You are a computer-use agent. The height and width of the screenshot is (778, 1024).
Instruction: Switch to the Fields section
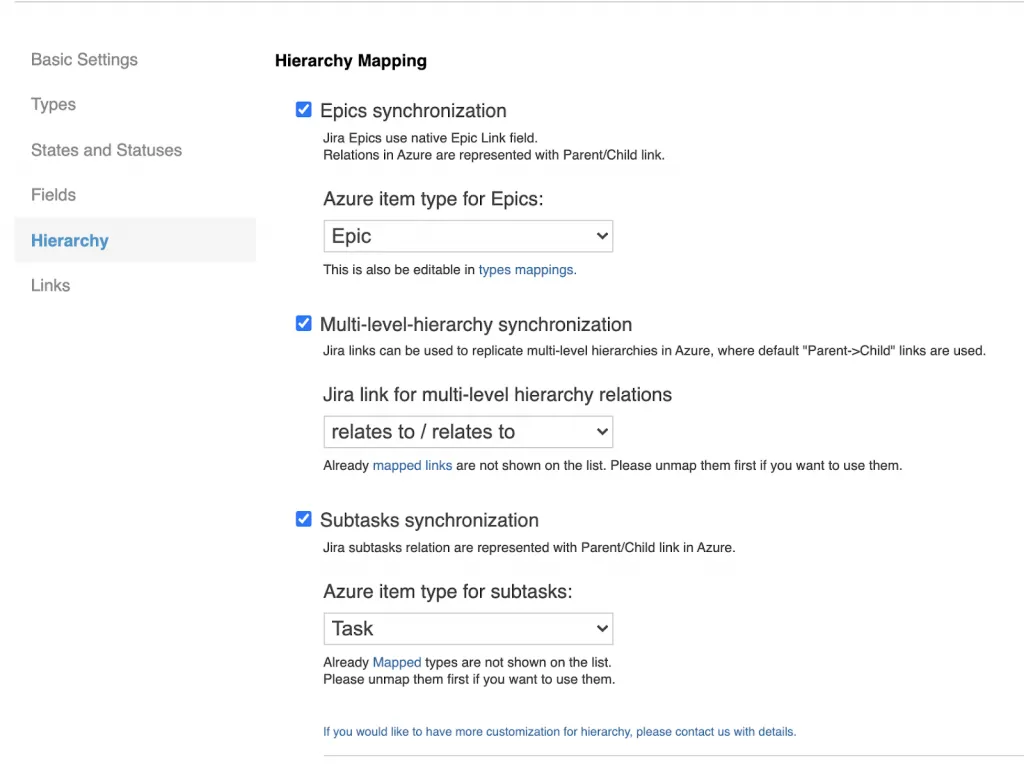coord(53,195)
